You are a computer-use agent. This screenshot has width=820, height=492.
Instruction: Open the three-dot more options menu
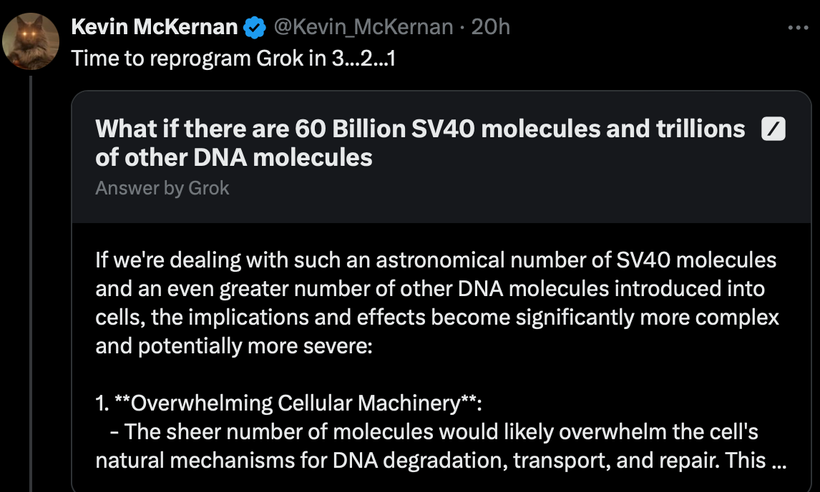coord(797,27)
